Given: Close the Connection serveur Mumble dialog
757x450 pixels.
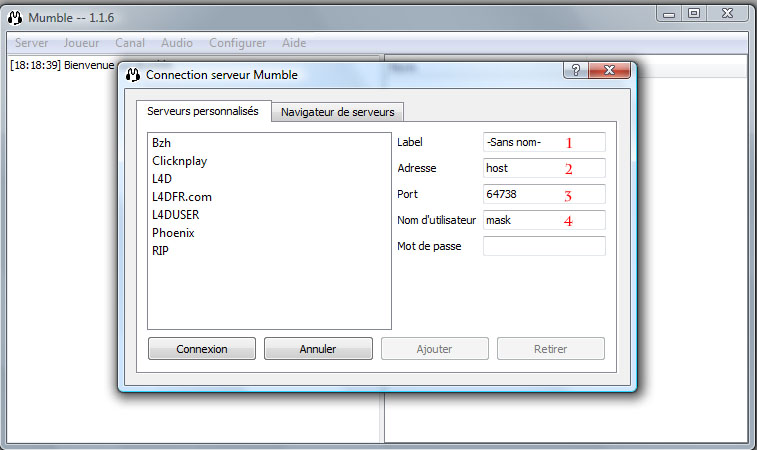Looking at the screenshot, I should 609,70.
